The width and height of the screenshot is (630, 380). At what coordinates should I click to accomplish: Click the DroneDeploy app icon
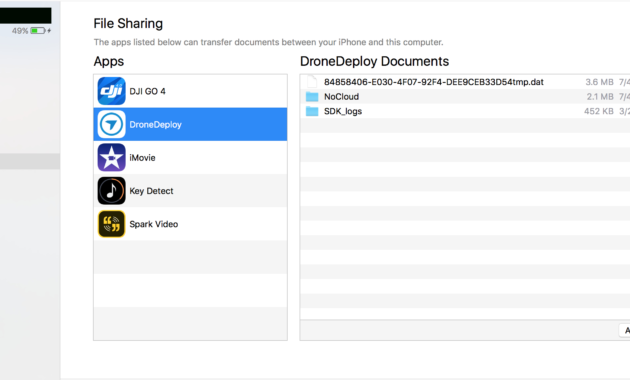pyautogui.click(x=111, y=125)
